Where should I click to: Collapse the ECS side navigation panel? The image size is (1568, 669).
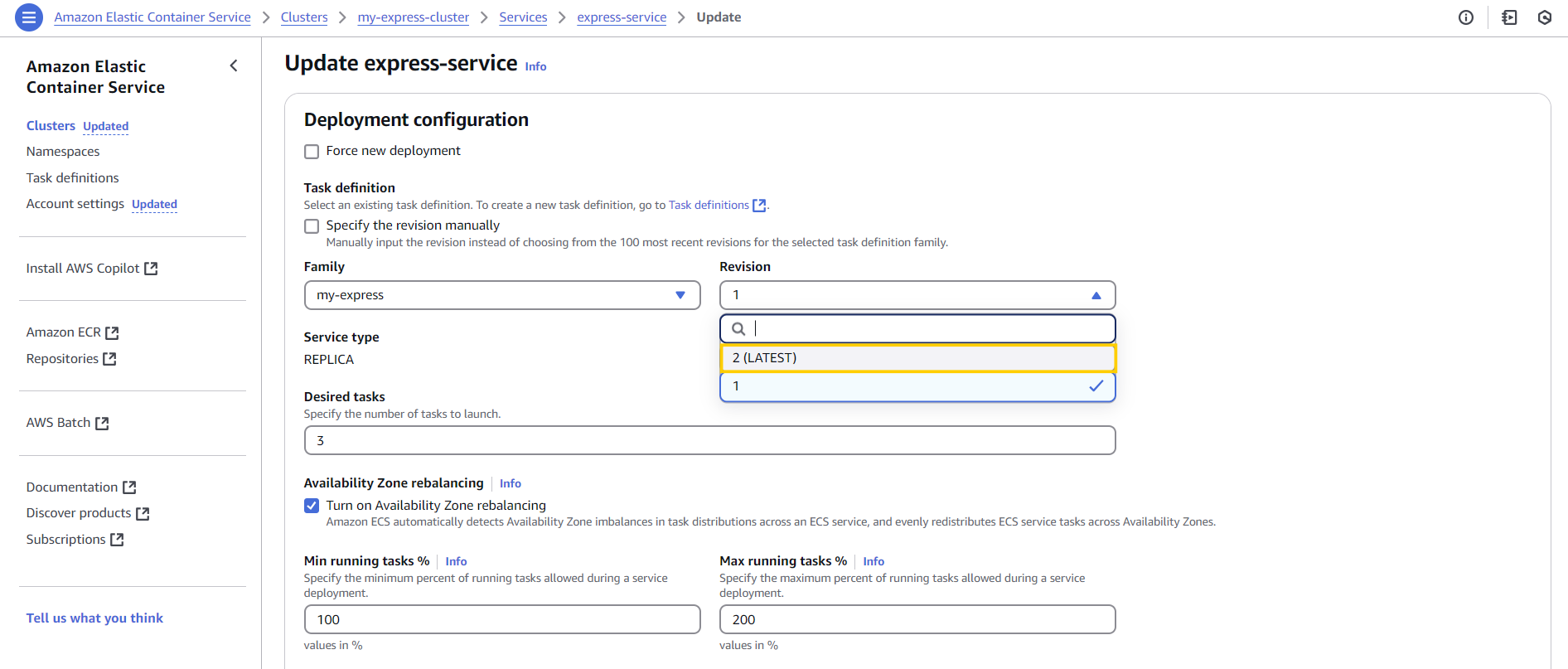point(234,65)
